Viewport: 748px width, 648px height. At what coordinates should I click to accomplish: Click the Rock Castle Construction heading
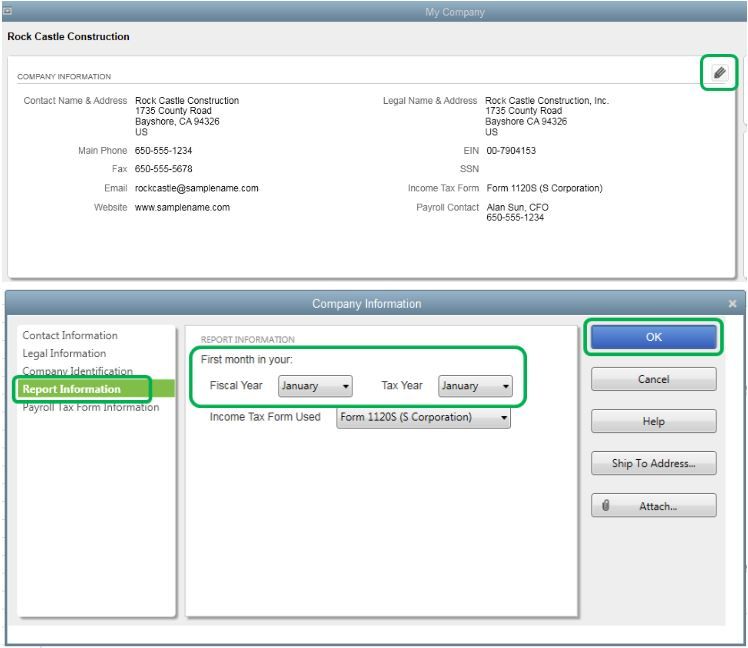pyautogui.click(x=68, y=36)
